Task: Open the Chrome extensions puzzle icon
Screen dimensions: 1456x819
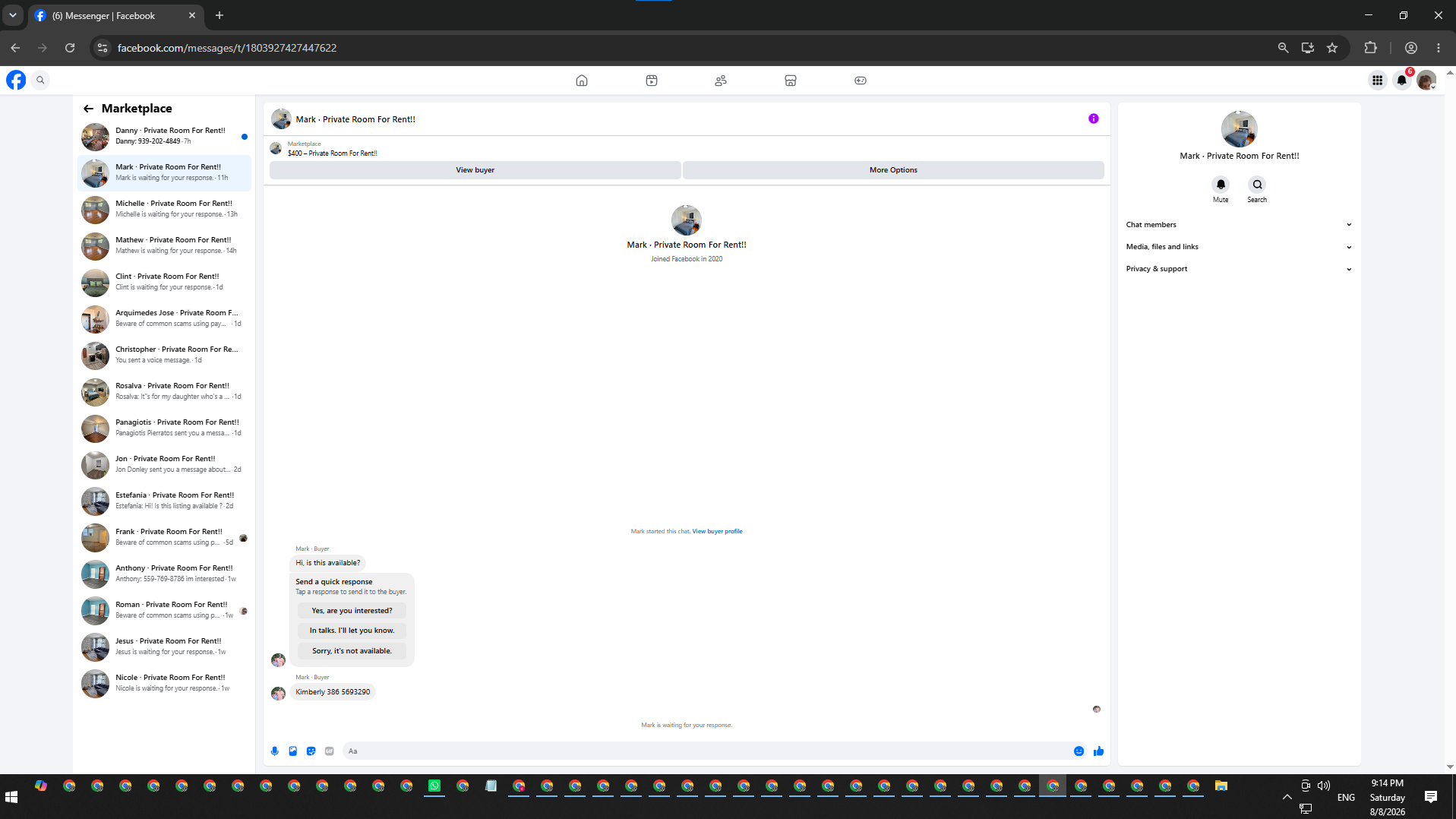Action: coord(1370,48)
